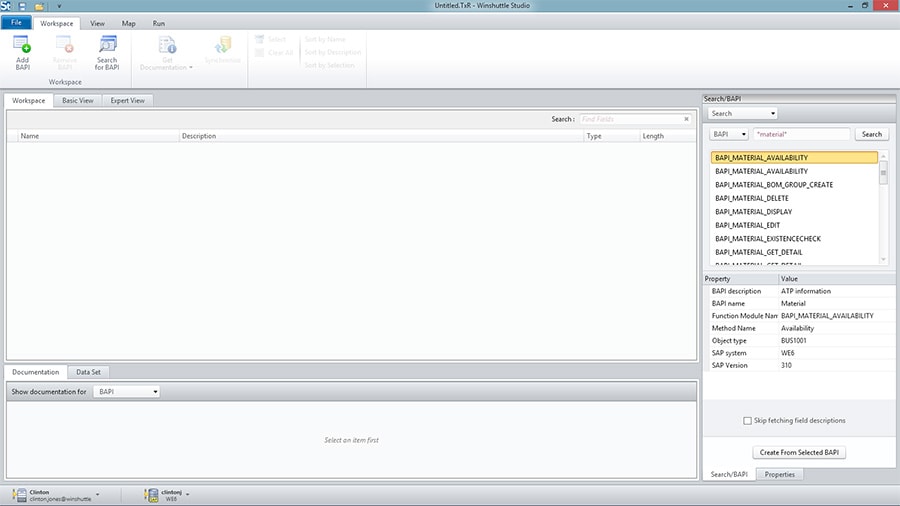This screenshot has height=506, width=900.
Task: Click the Synchronize ribbon icon
Action: (x=223, y=45)
